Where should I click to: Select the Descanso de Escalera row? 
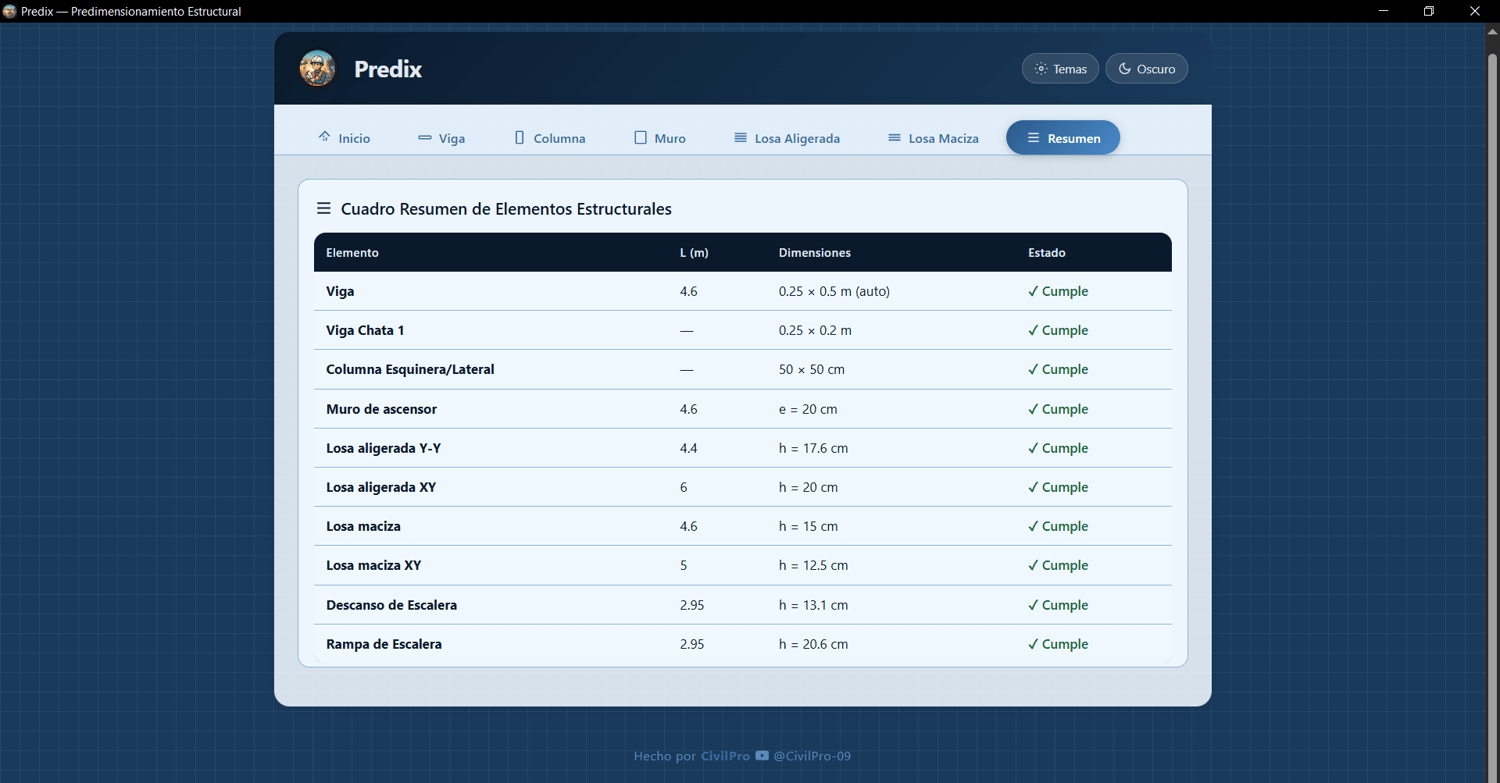(x=743, y=605)
